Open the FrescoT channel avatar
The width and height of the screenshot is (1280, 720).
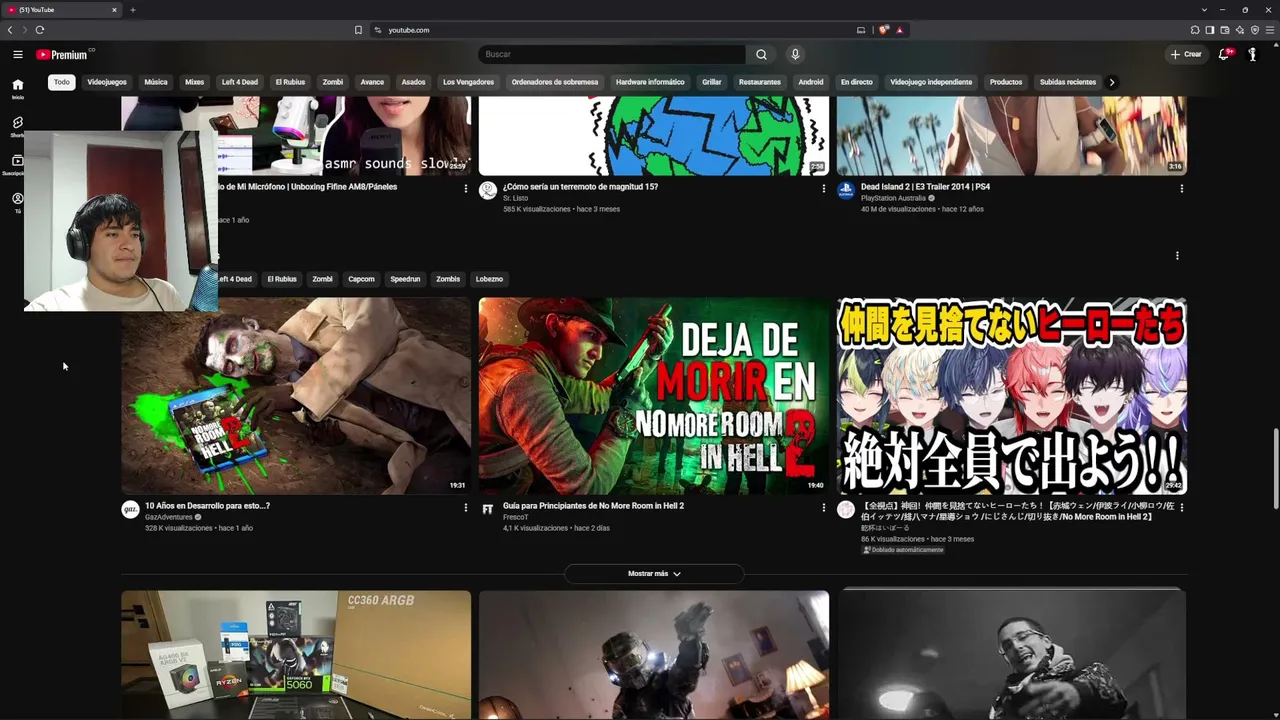pyautogui.click(x=488, y=510)
